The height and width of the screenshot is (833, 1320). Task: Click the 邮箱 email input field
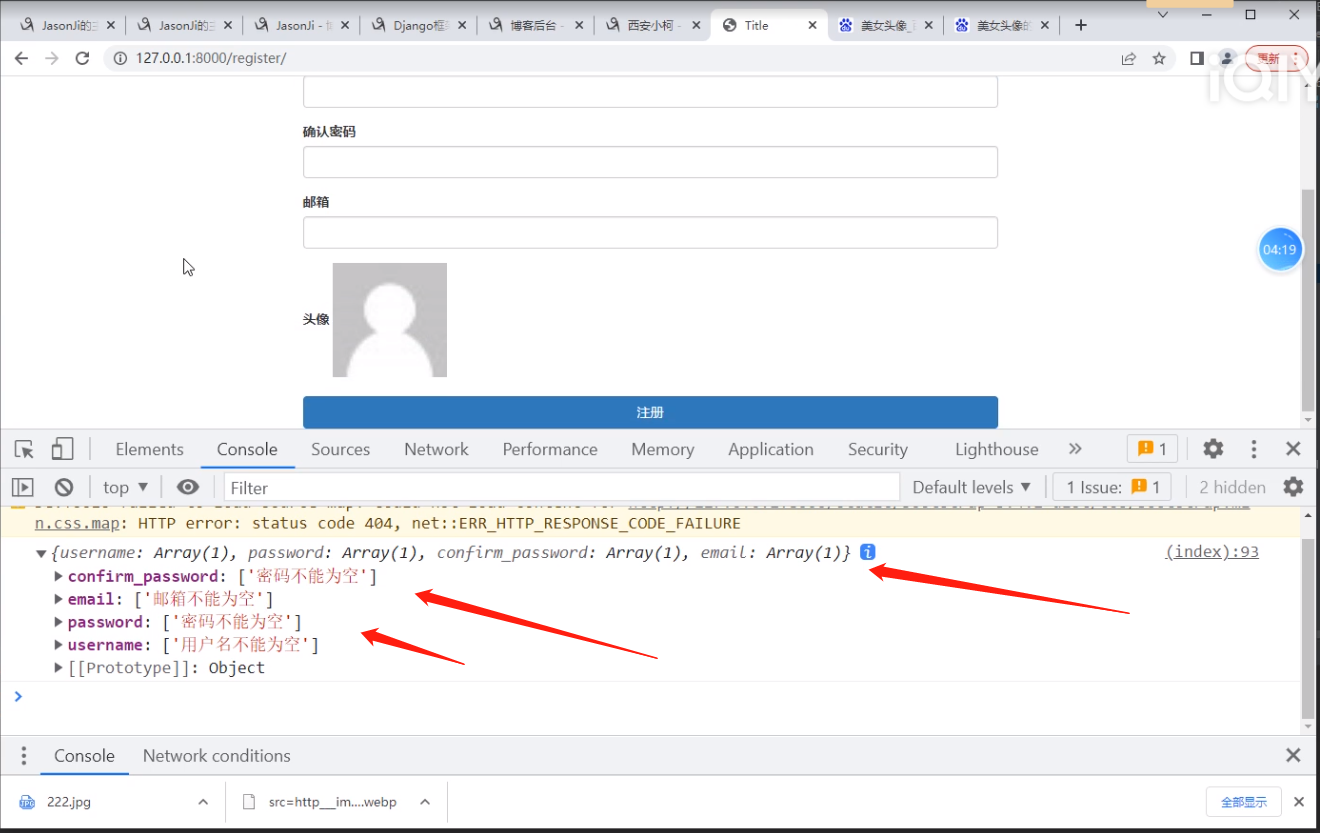(650, 232)
